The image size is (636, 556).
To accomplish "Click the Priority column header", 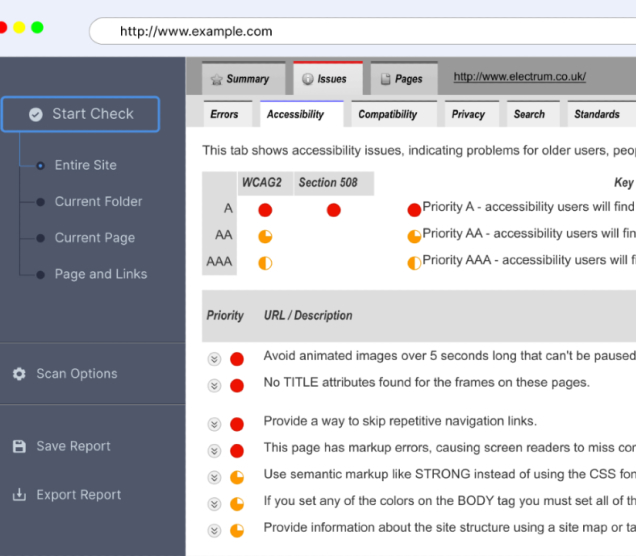I will pos(225,316).
